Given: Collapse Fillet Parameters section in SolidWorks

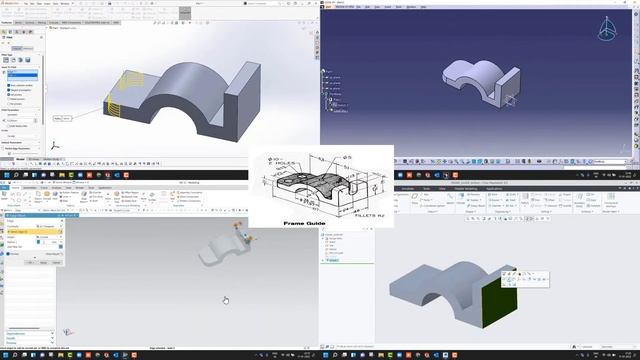Looking at the screenshot, I should [39, 110].
